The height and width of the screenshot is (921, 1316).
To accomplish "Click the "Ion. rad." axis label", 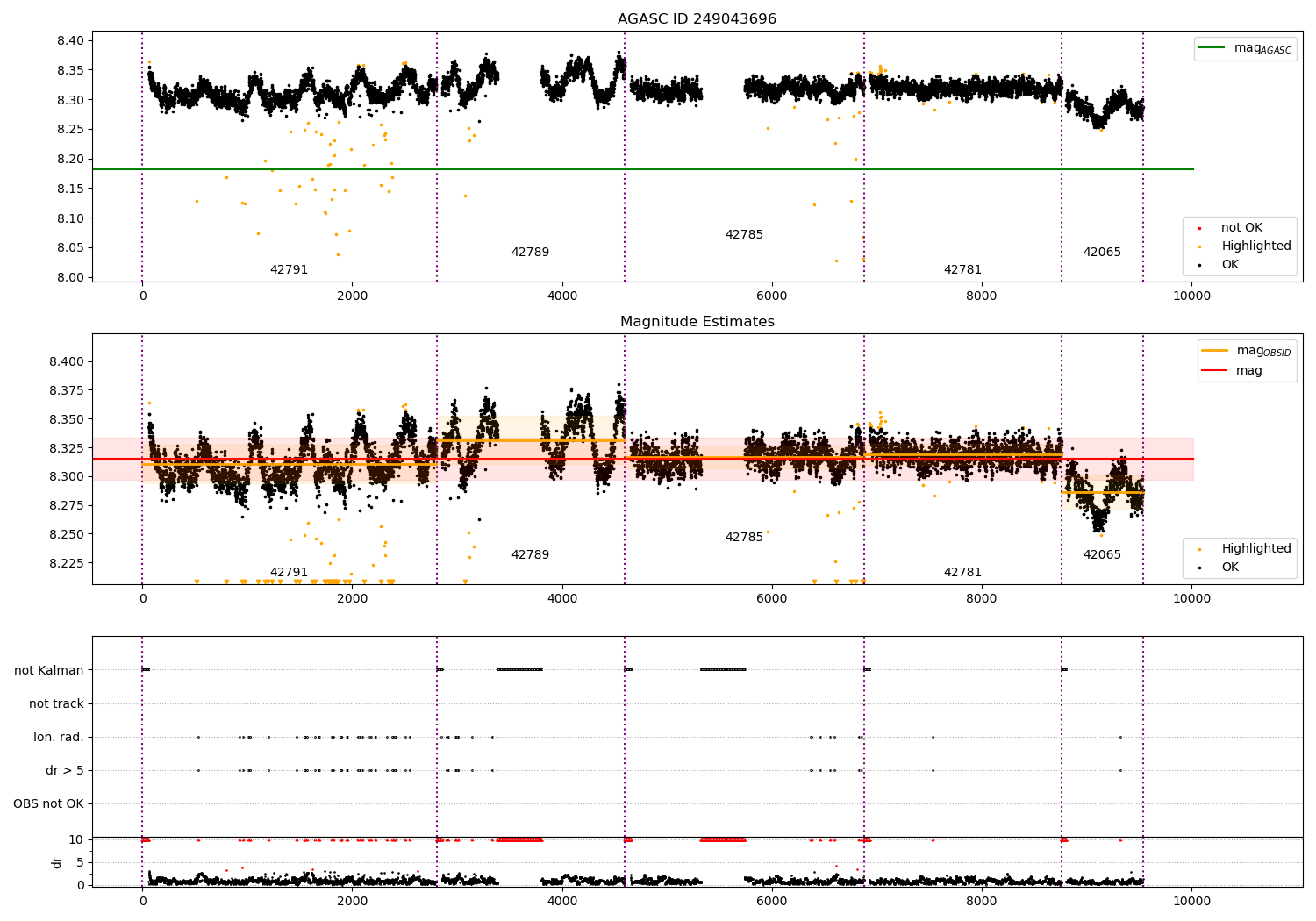I will click(x=59, y=738).
